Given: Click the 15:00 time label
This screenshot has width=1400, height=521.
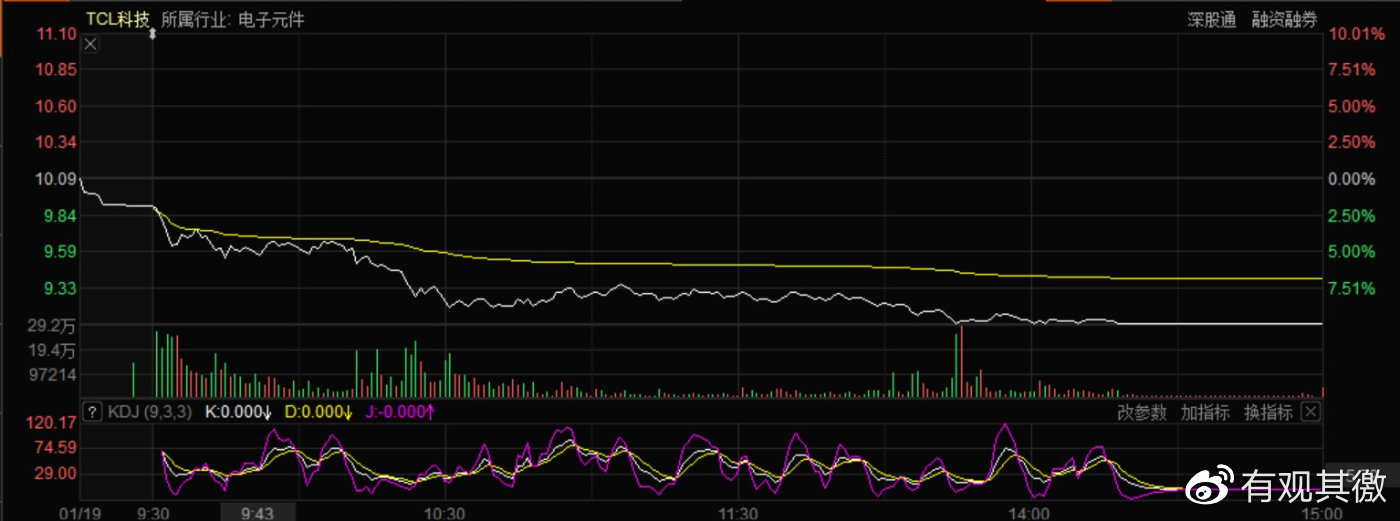Looking at the screenshot, I should 1321,512.
